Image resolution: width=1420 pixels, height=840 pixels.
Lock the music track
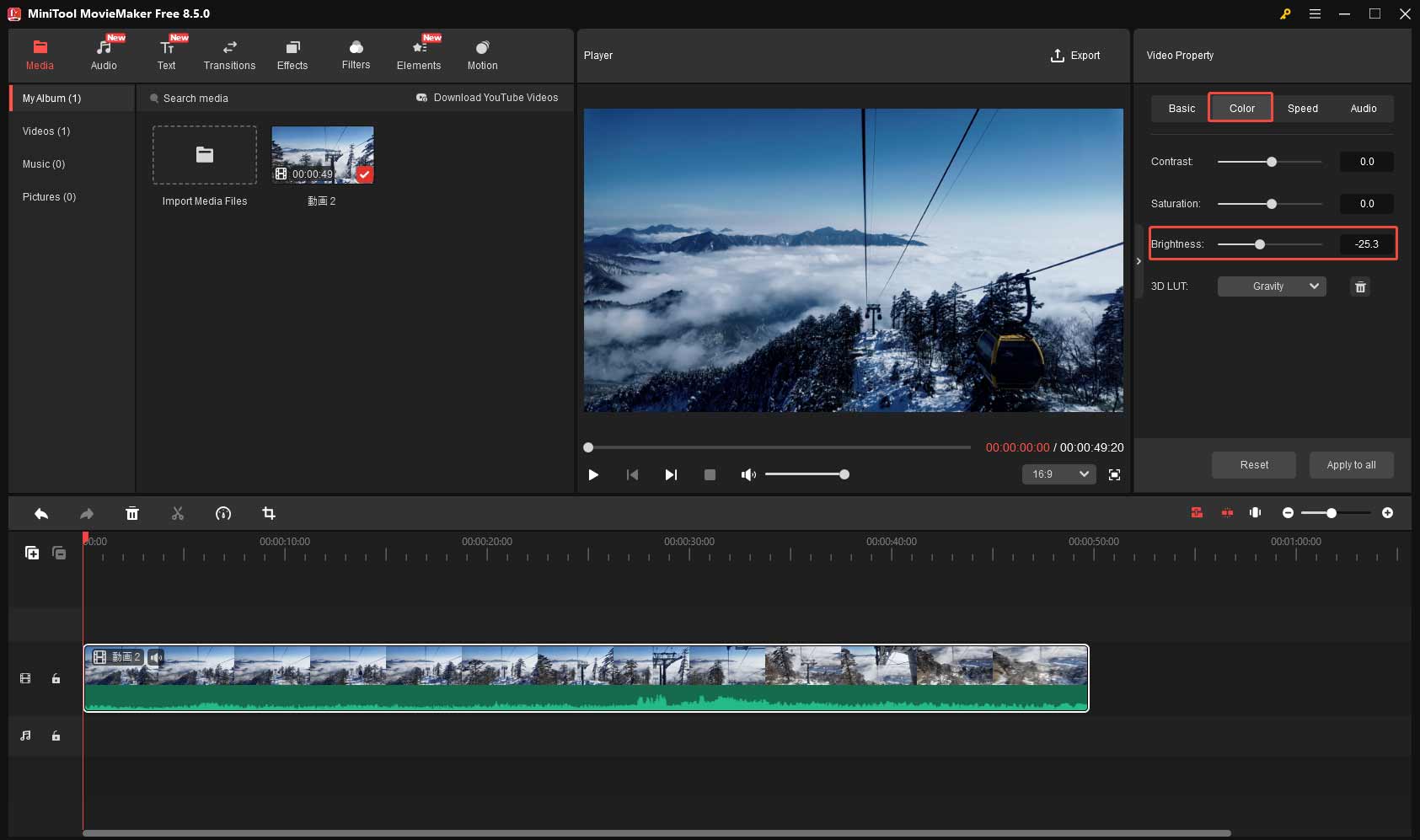[x=56, y=736]
